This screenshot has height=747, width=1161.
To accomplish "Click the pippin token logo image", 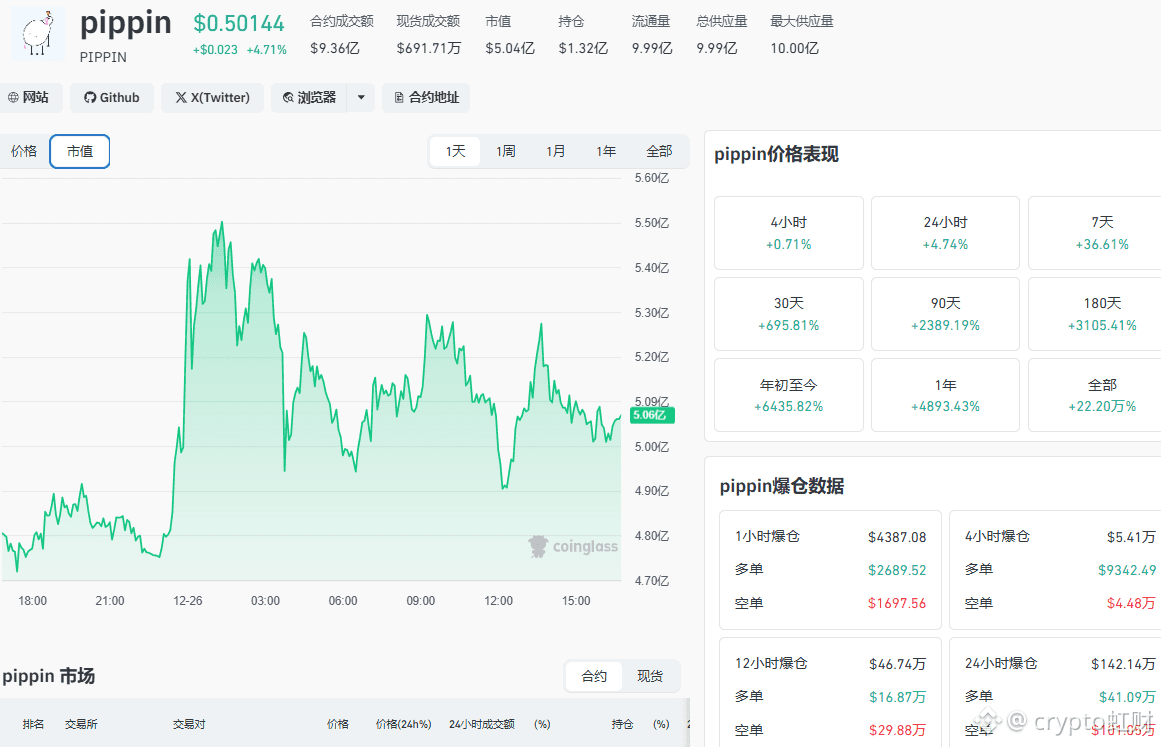I will pos(37,33).
